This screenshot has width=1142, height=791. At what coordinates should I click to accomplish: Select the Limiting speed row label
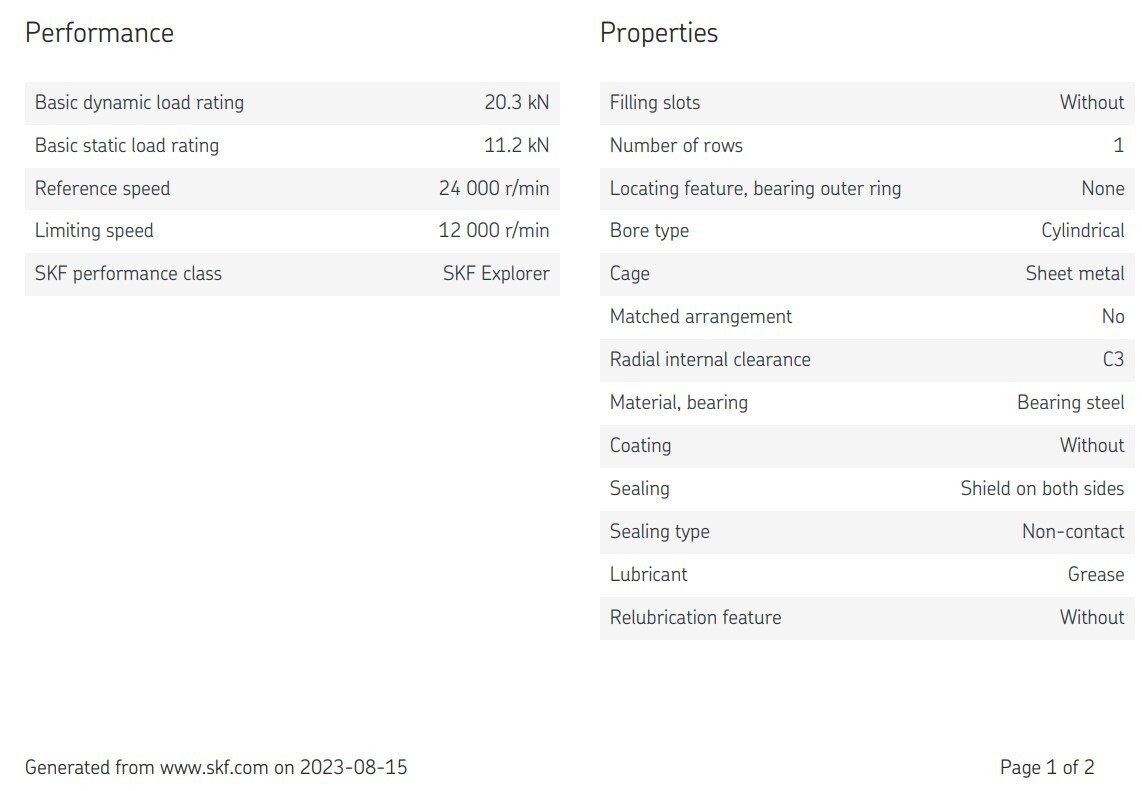click(94, 231)
